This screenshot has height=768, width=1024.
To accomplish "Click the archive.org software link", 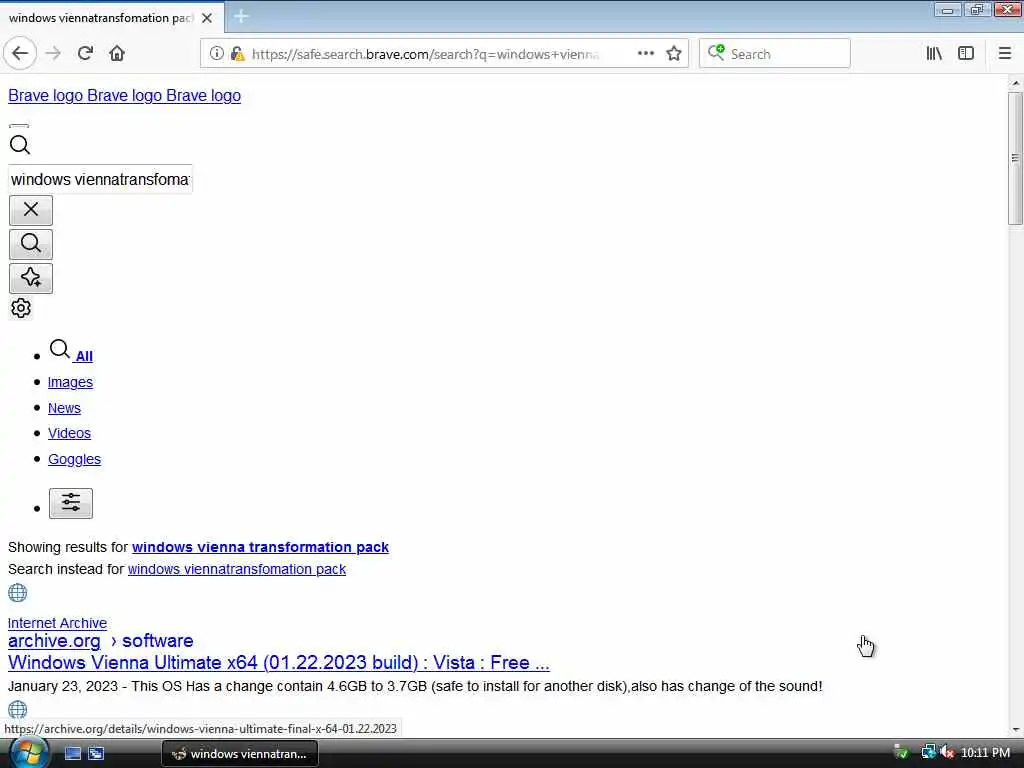I will click(x=101, y=641).
